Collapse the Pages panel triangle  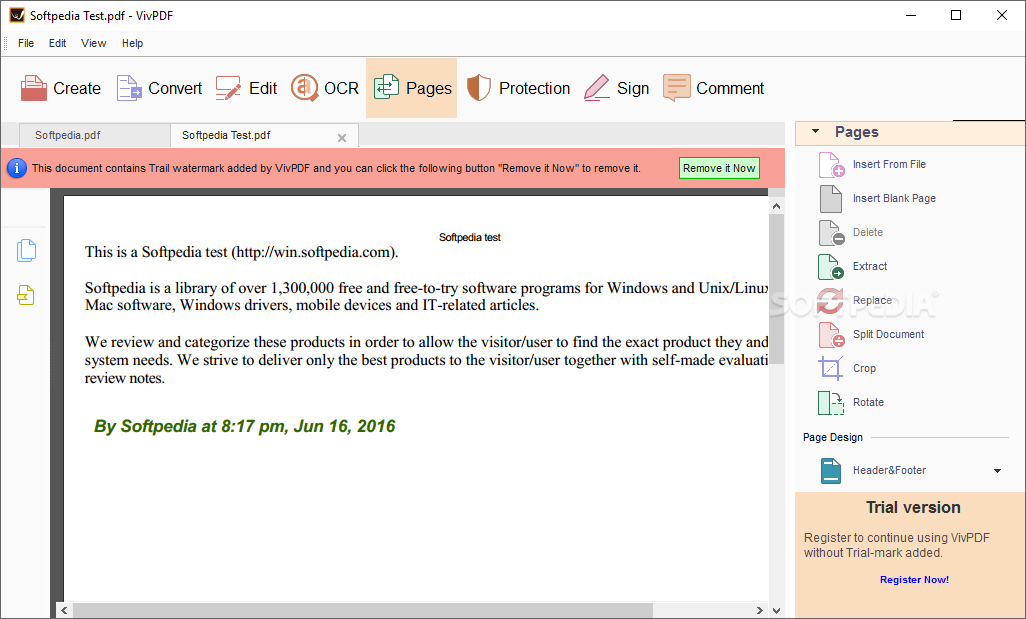point(815,132)
